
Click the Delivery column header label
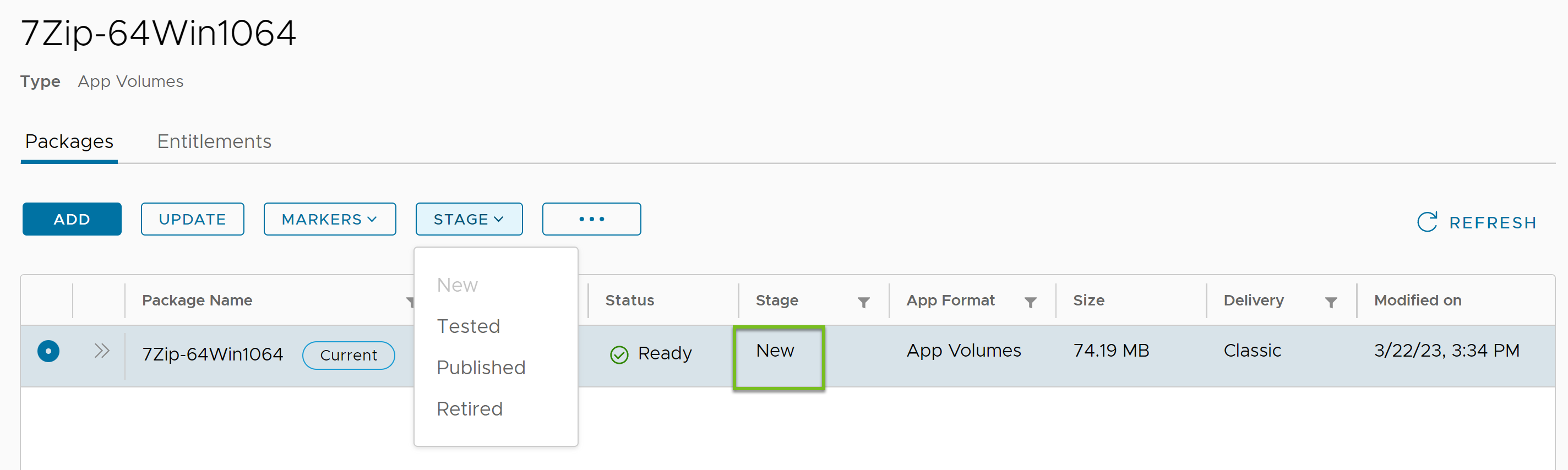(1253, 300)
